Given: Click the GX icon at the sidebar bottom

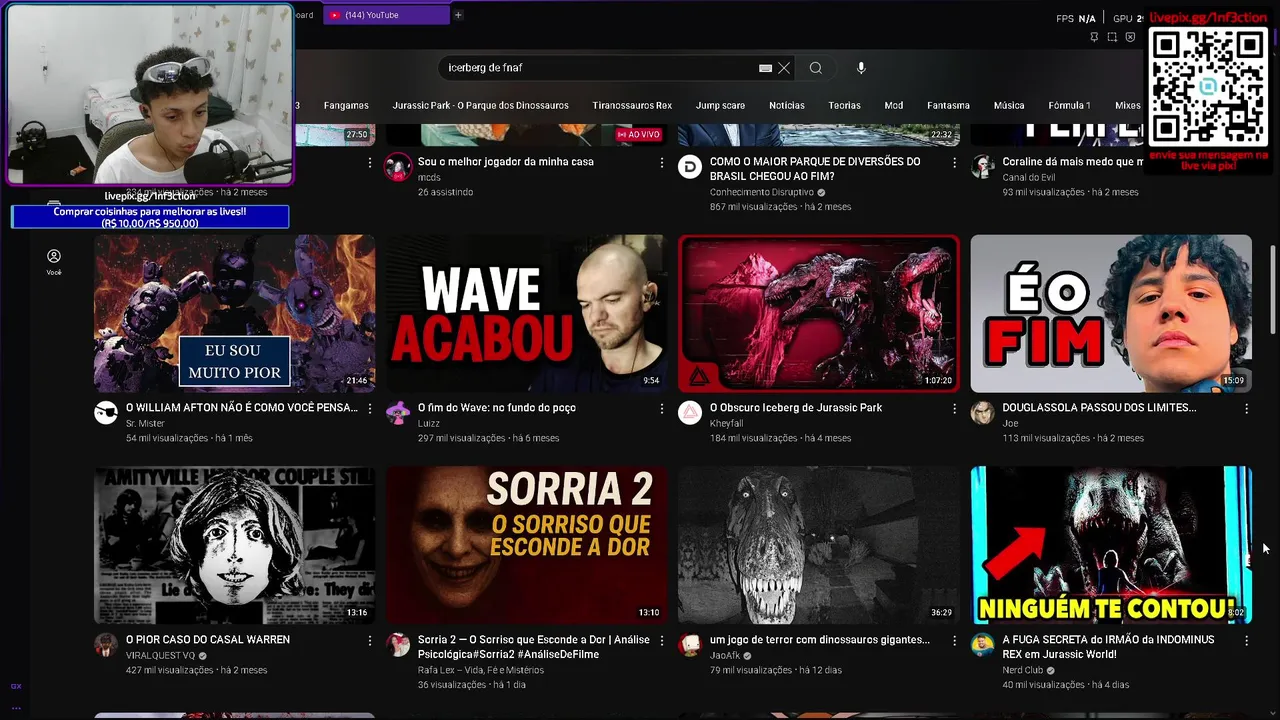Looking at the screenshot, I should click(x=16, y=686).
